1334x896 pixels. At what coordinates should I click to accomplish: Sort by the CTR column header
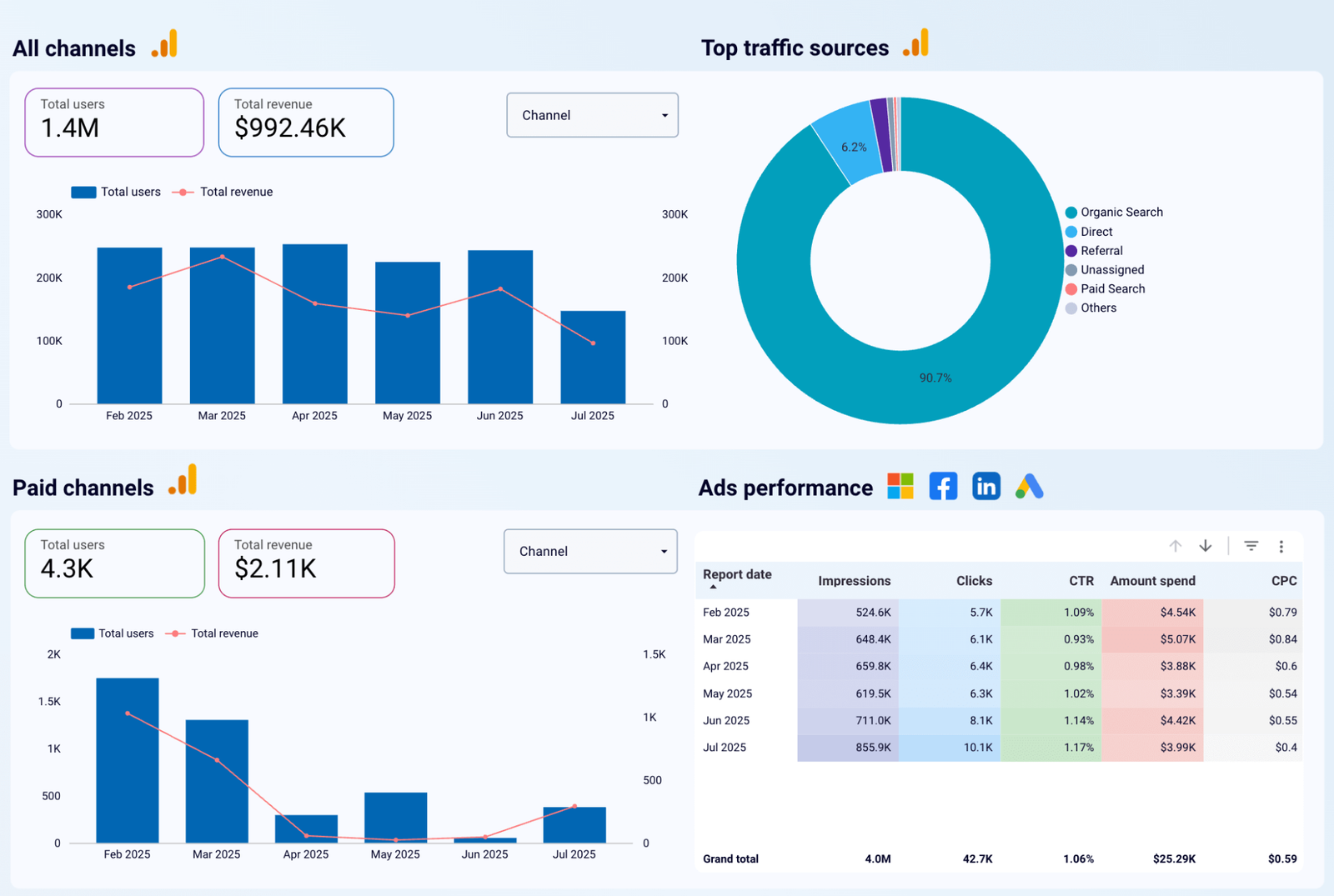coord(1081,581)
